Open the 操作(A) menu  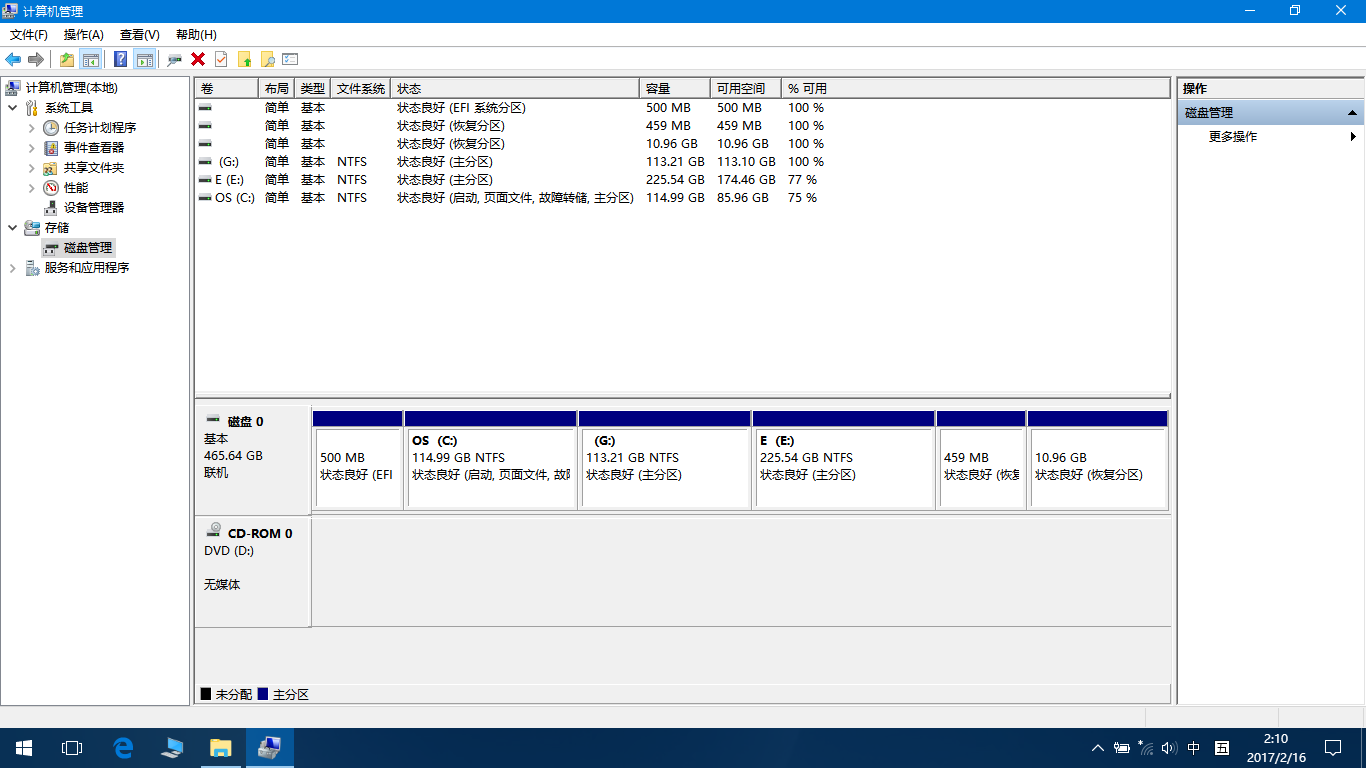[x=84, y=35]
